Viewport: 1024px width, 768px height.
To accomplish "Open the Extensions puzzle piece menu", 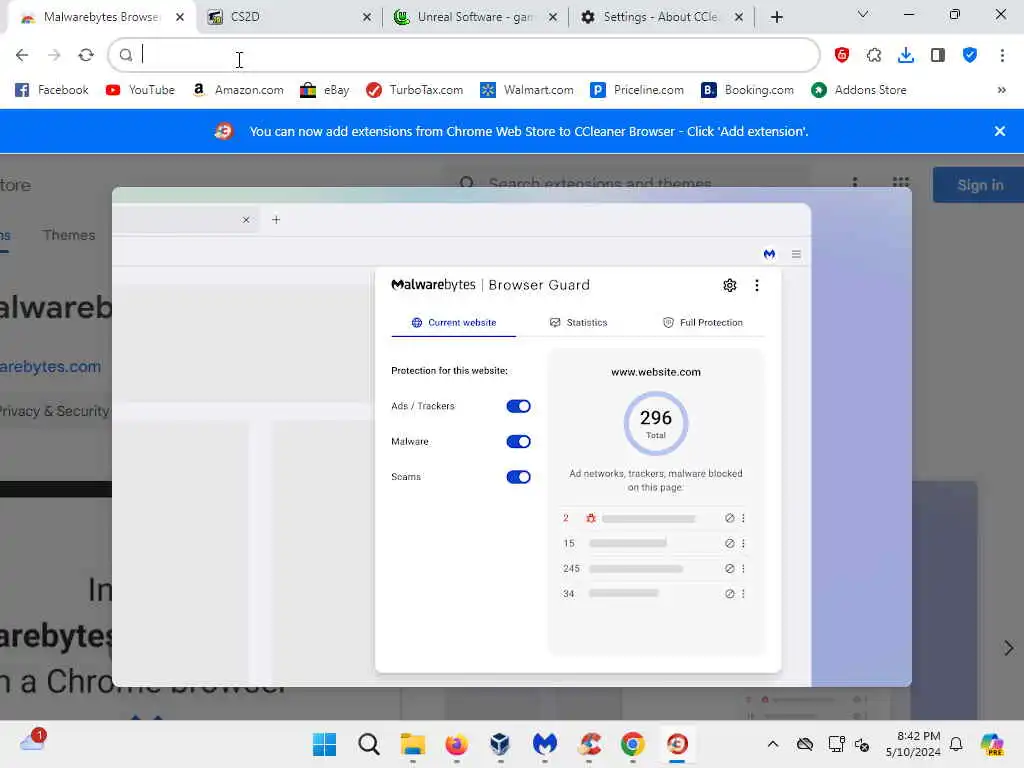I will coord(874,55).
